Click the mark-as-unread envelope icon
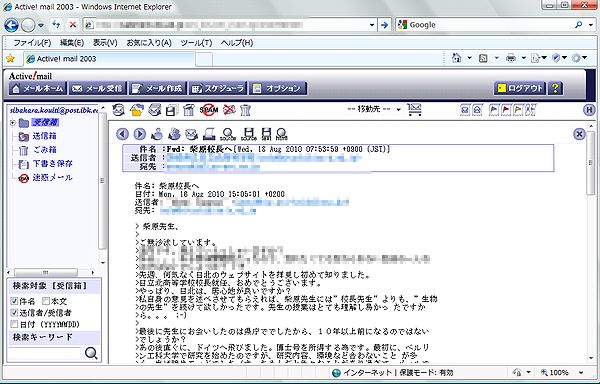 [x=465, y=110]
